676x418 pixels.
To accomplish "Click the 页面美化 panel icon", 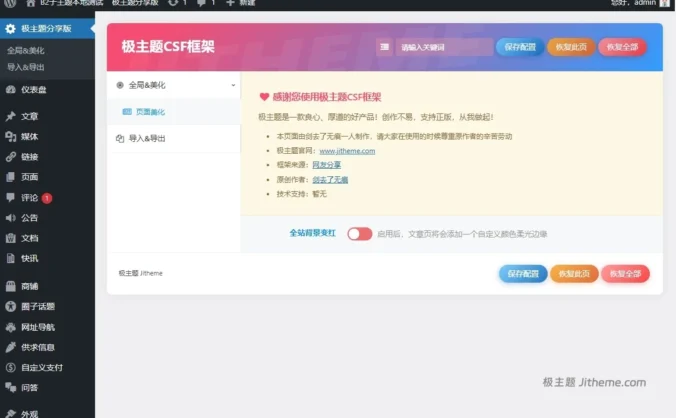I will [127, 112].
